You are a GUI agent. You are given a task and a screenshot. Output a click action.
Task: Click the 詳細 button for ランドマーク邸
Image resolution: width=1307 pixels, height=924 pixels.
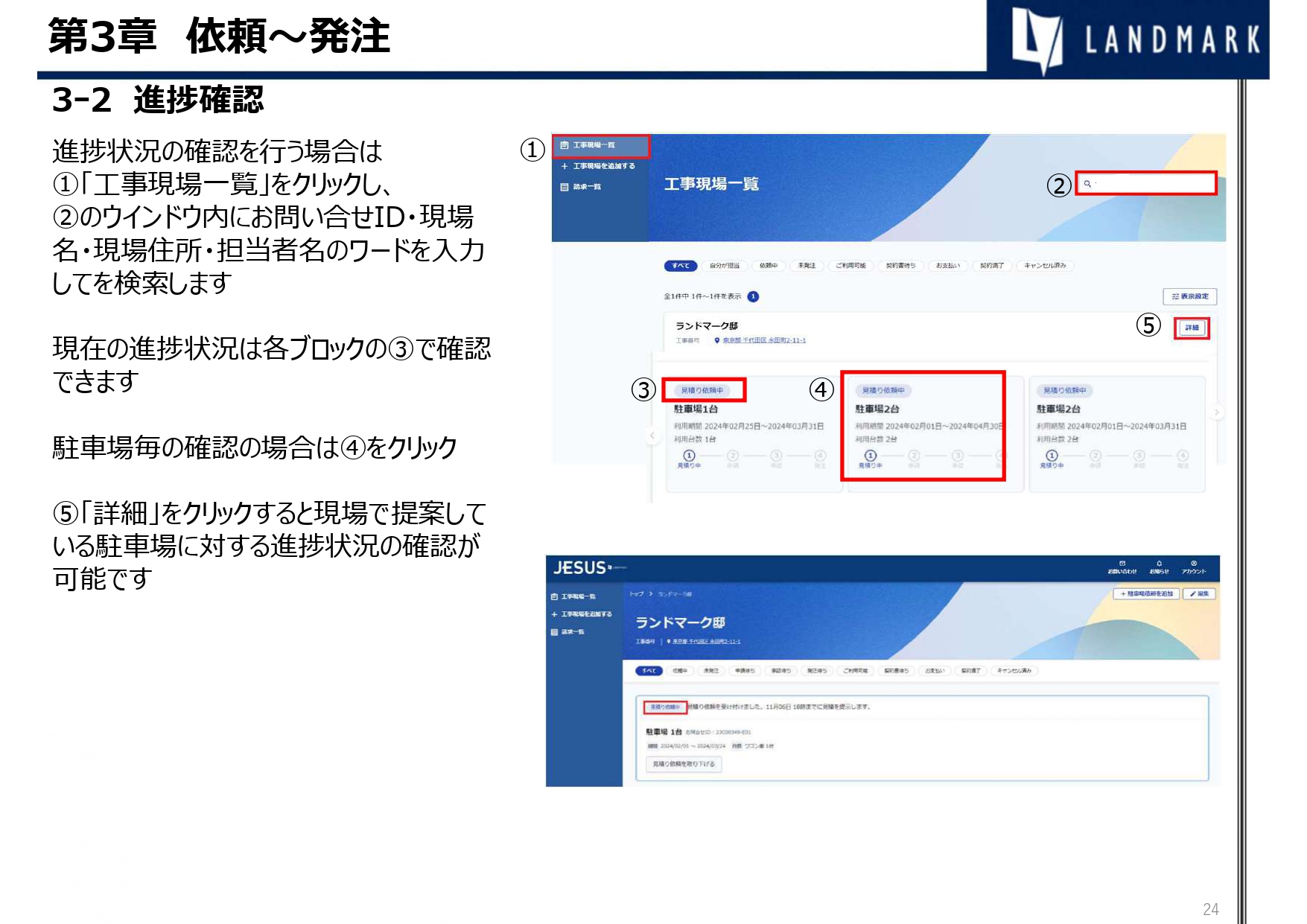[x=1192, y=328]
